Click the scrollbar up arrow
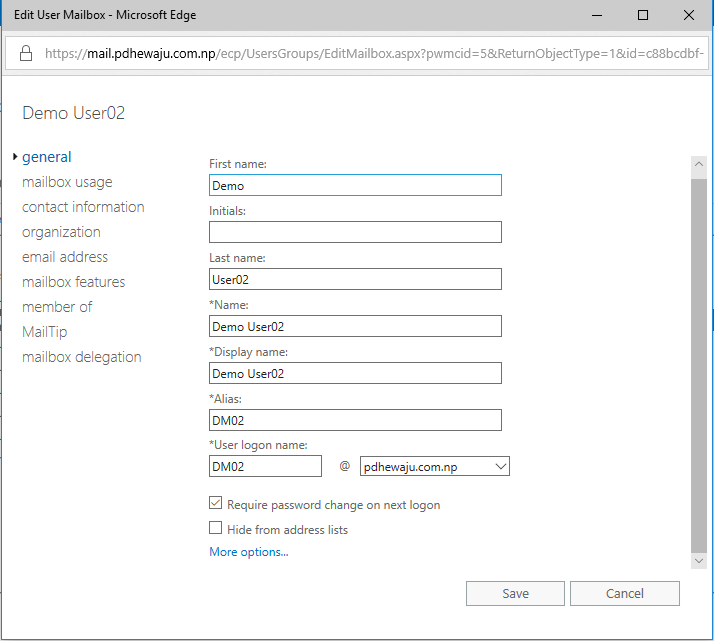The image size is (714, 641). click(x=699, y=164)
